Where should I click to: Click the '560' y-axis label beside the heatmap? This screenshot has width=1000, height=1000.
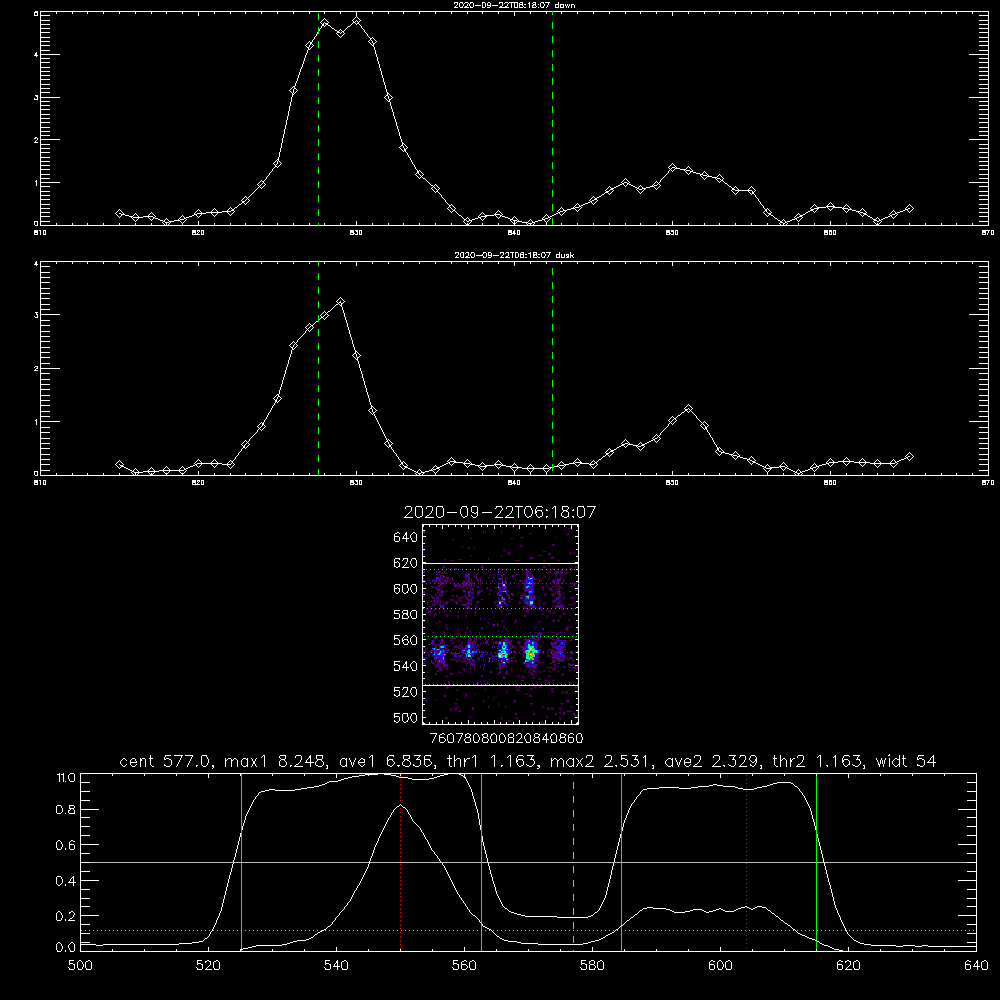click(406, 640)
